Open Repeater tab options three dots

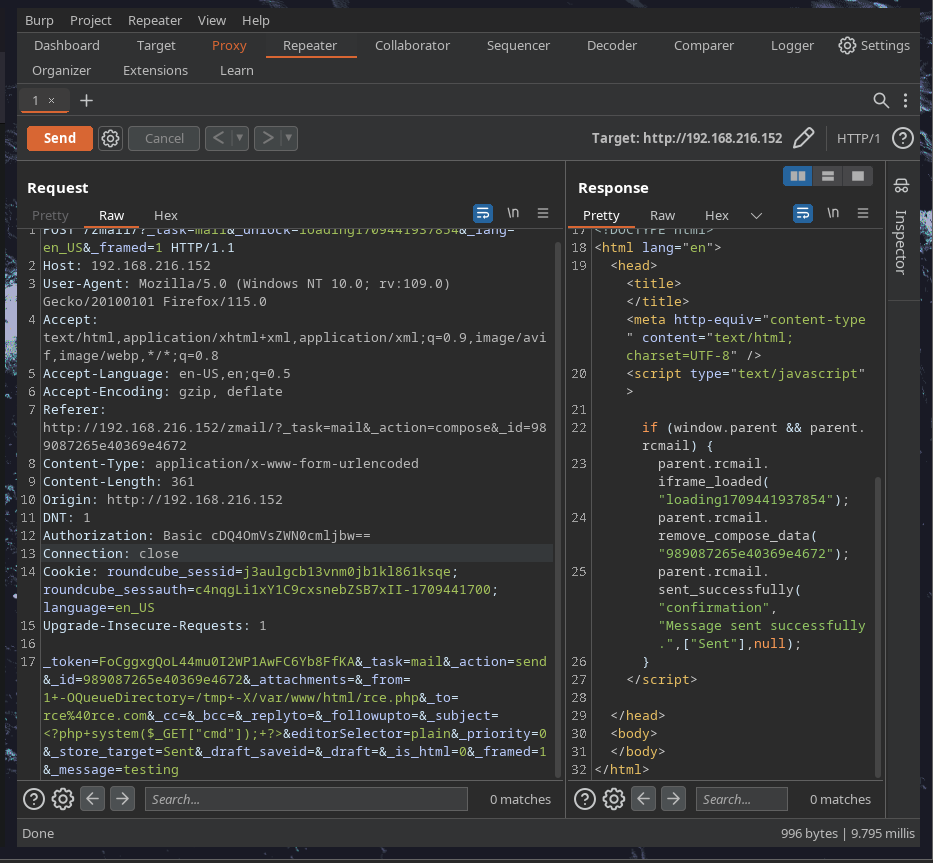coord(905,101)
